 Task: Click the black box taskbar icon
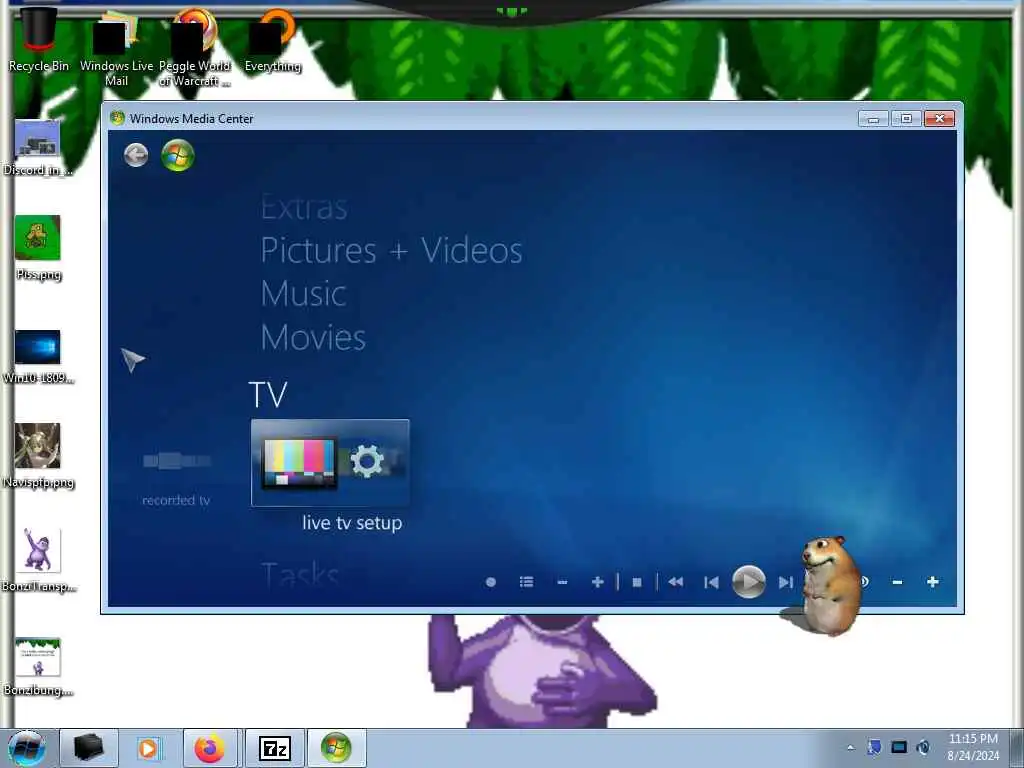[x=89, y=748]
